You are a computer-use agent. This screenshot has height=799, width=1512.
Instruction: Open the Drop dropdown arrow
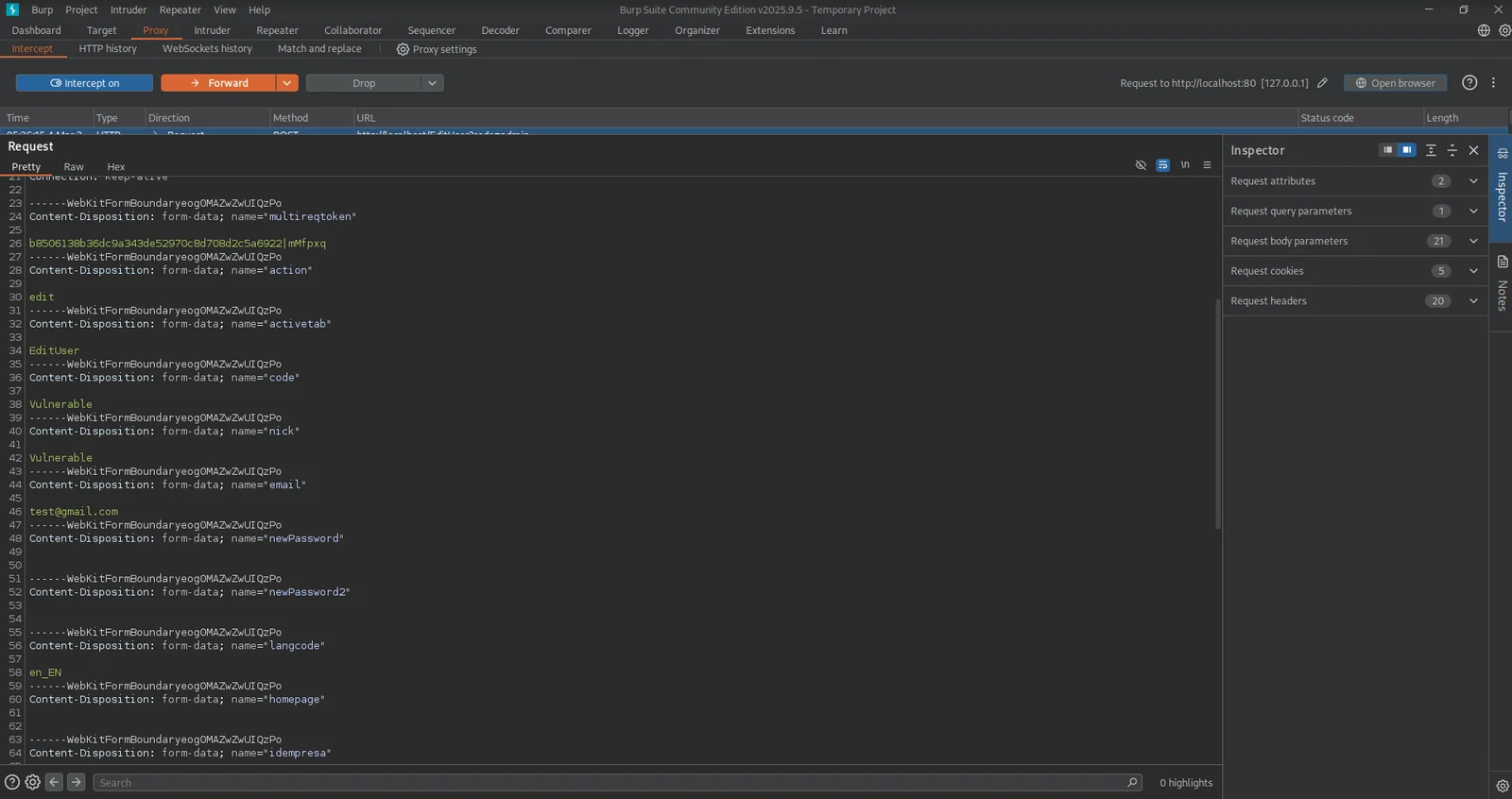[x=432, y=83]
